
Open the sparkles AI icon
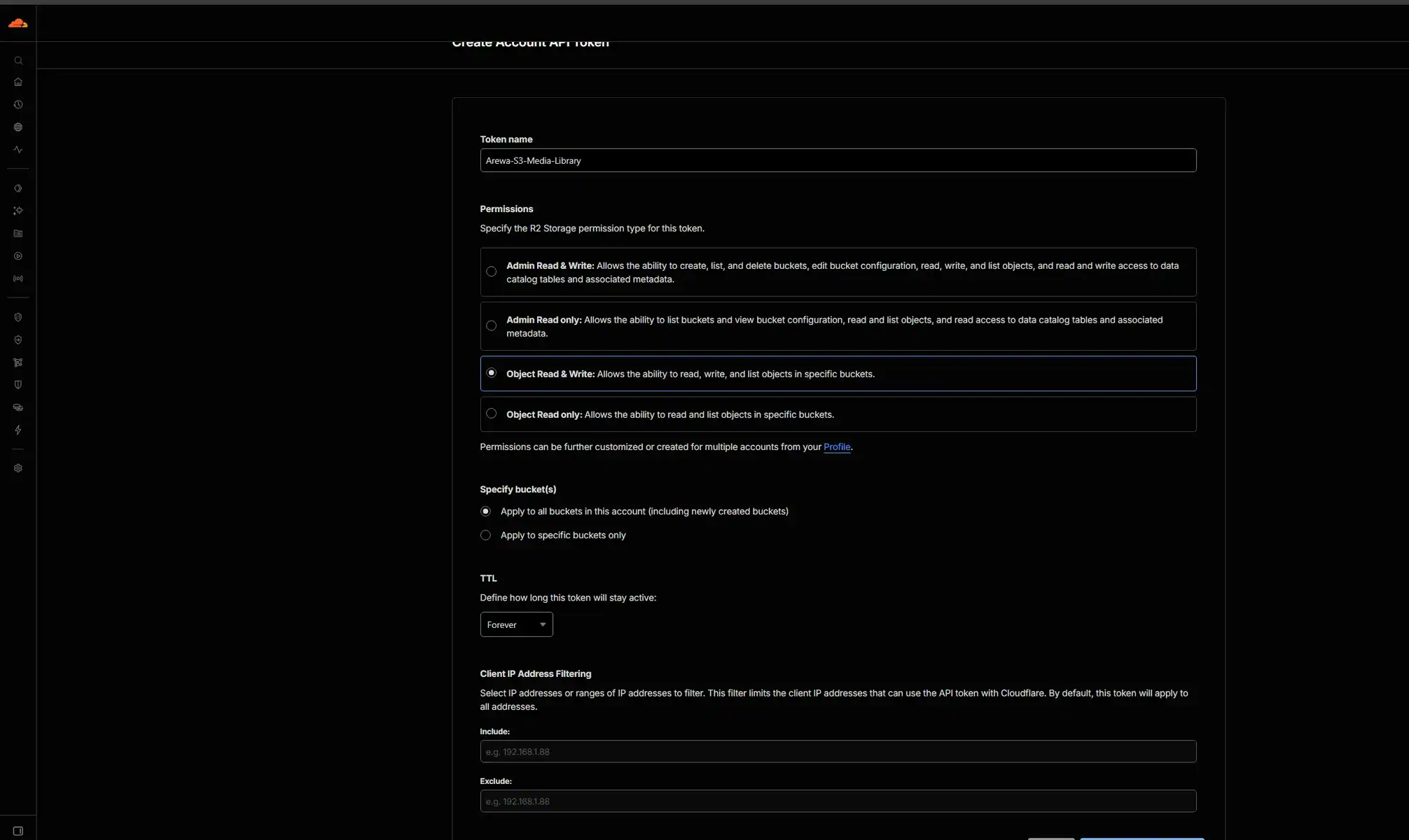(18, 211)
